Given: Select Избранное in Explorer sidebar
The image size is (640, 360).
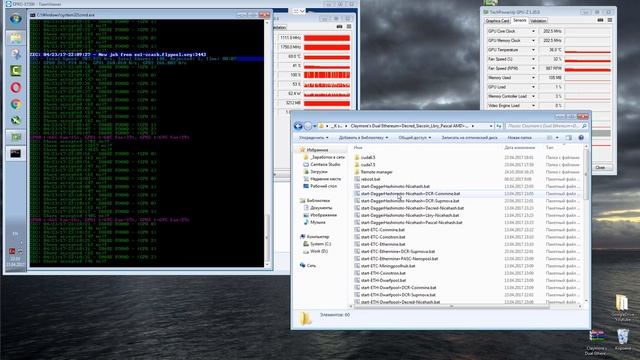Looking at the screenshot, I should (314, 150).
